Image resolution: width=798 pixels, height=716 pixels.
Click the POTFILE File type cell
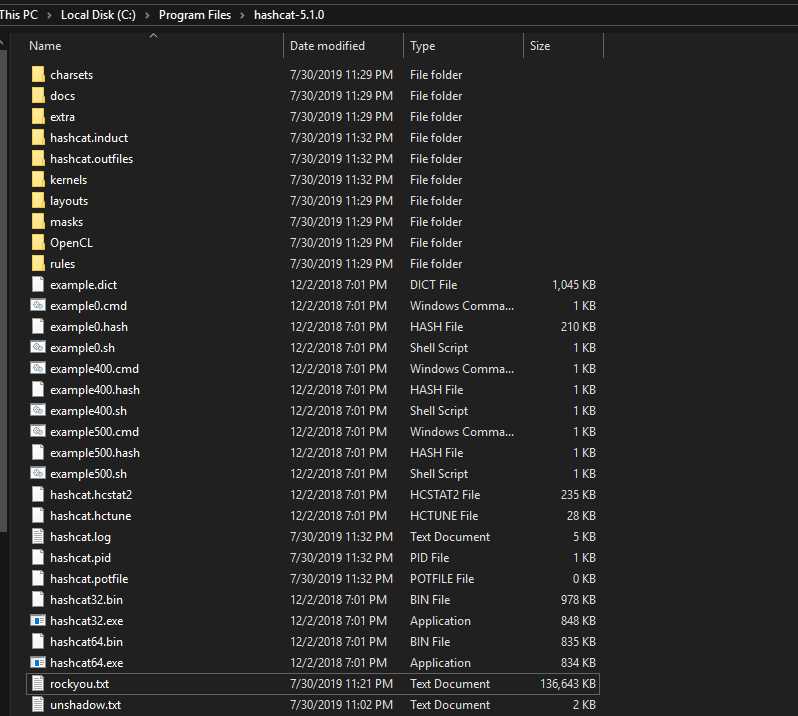pyautogui.click(x=442, y=579)
